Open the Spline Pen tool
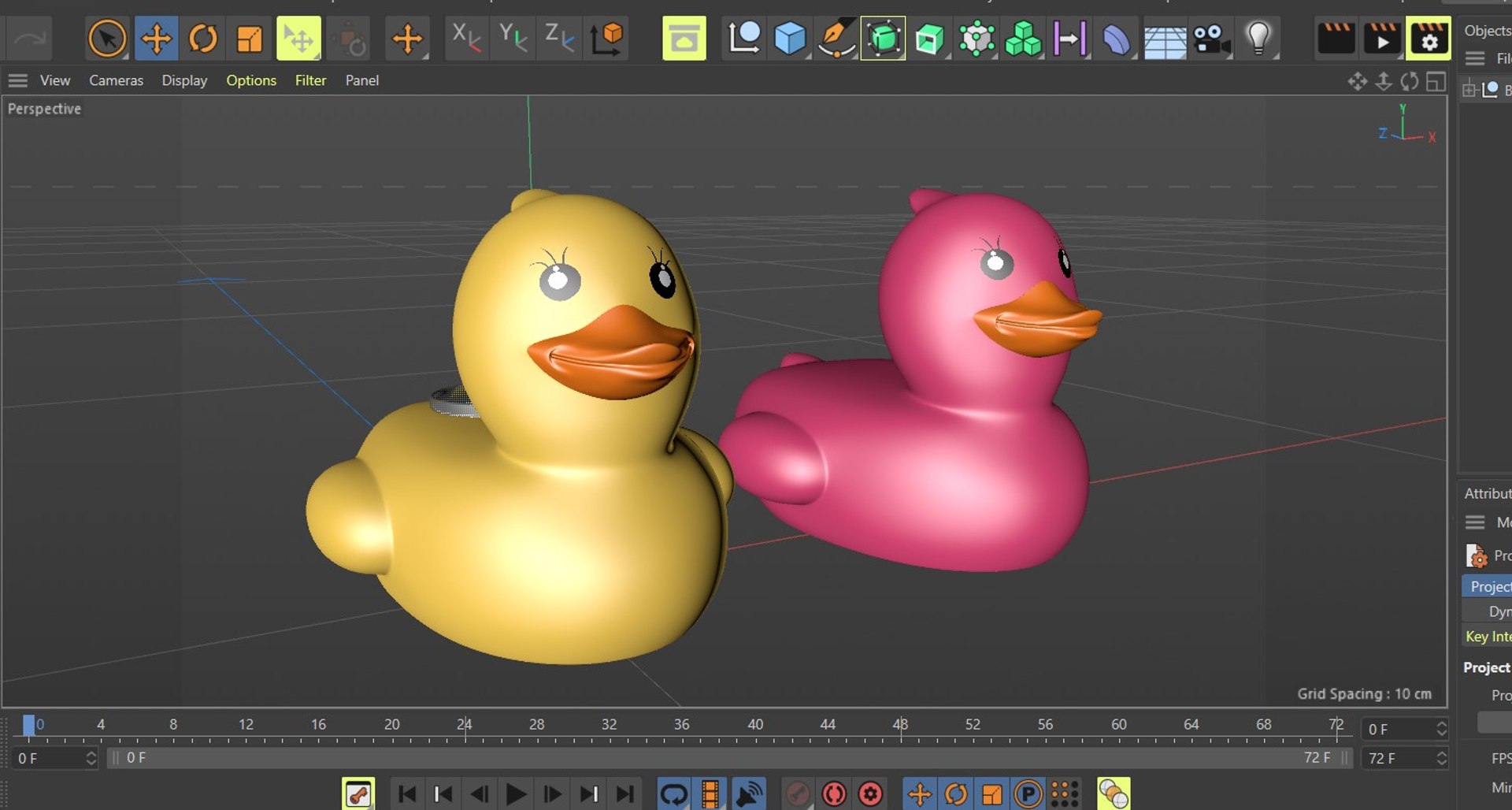 836,38
